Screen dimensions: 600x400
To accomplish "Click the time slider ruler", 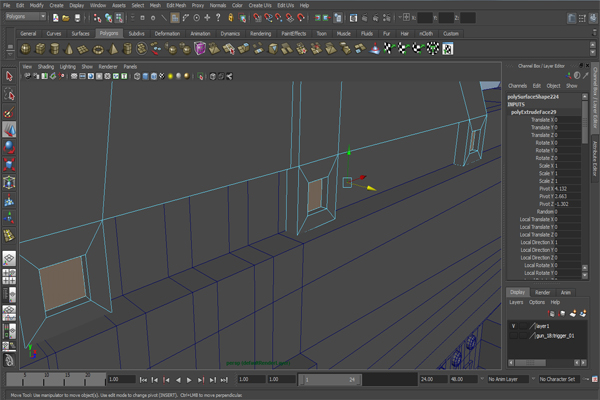I will click(x=56, y=379).
